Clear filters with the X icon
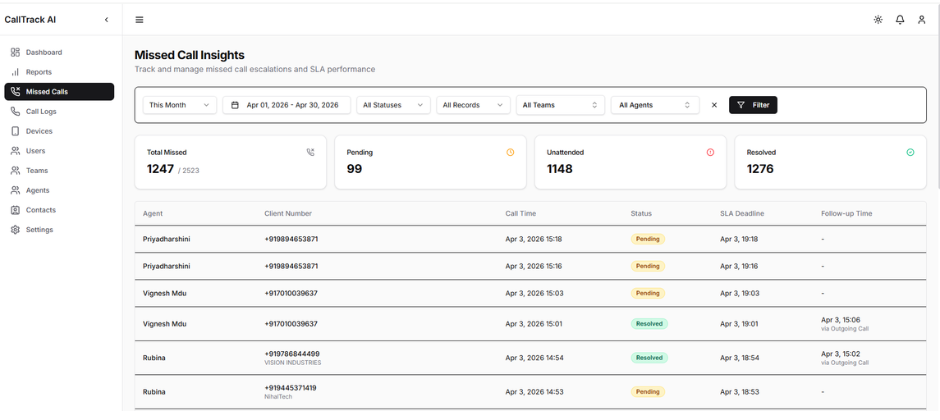This screenshot has height=420, width=940. click(x=714, y=105)
